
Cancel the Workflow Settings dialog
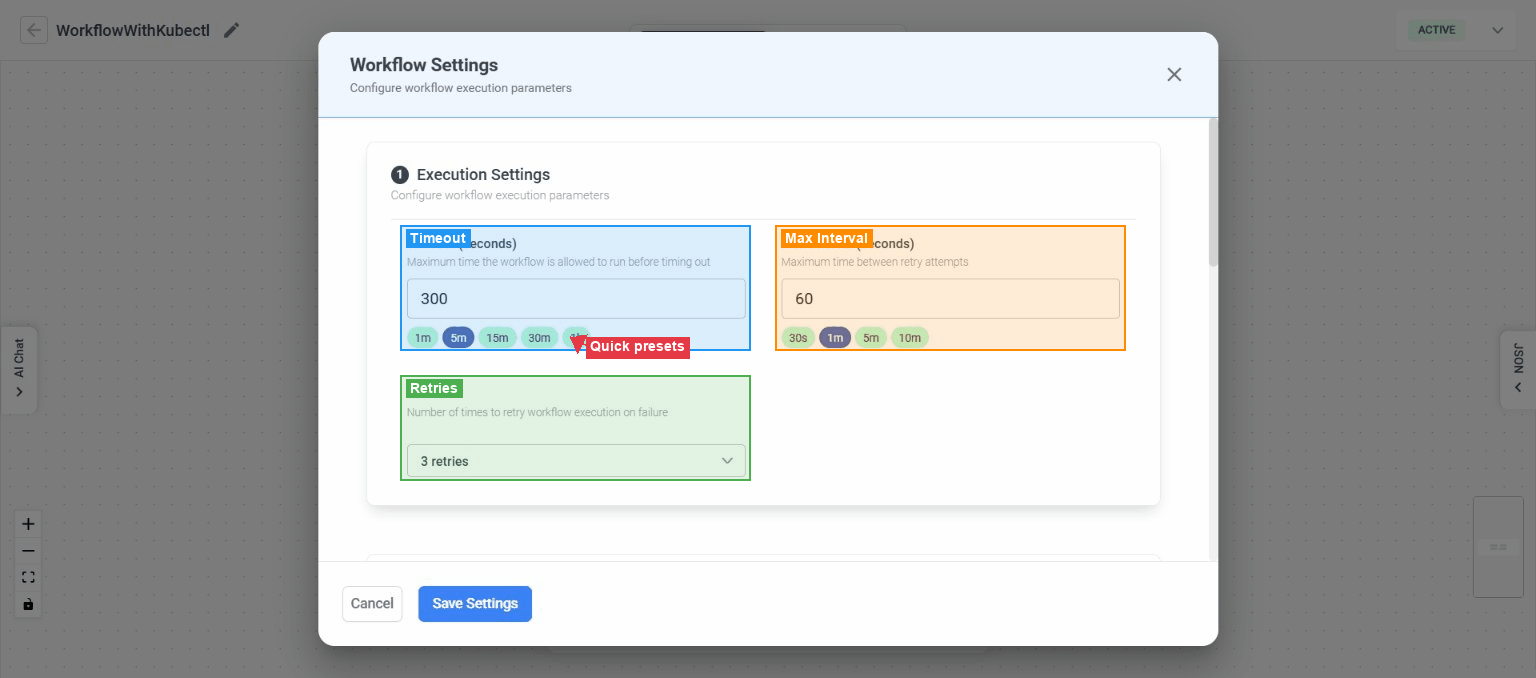372,603
